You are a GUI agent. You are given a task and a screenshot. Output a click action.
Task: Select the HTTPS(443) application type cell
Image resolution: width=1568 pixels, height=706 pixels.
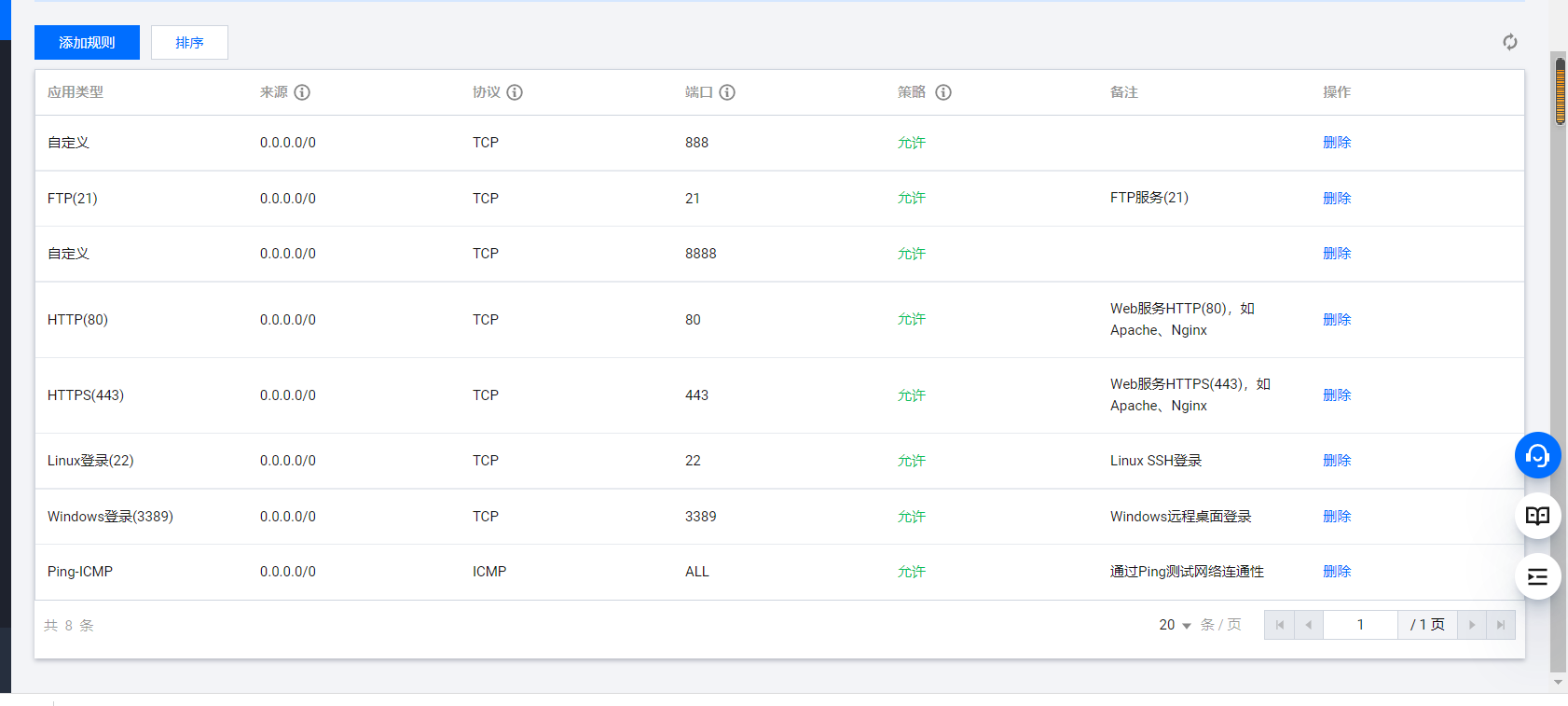[86, 395]
